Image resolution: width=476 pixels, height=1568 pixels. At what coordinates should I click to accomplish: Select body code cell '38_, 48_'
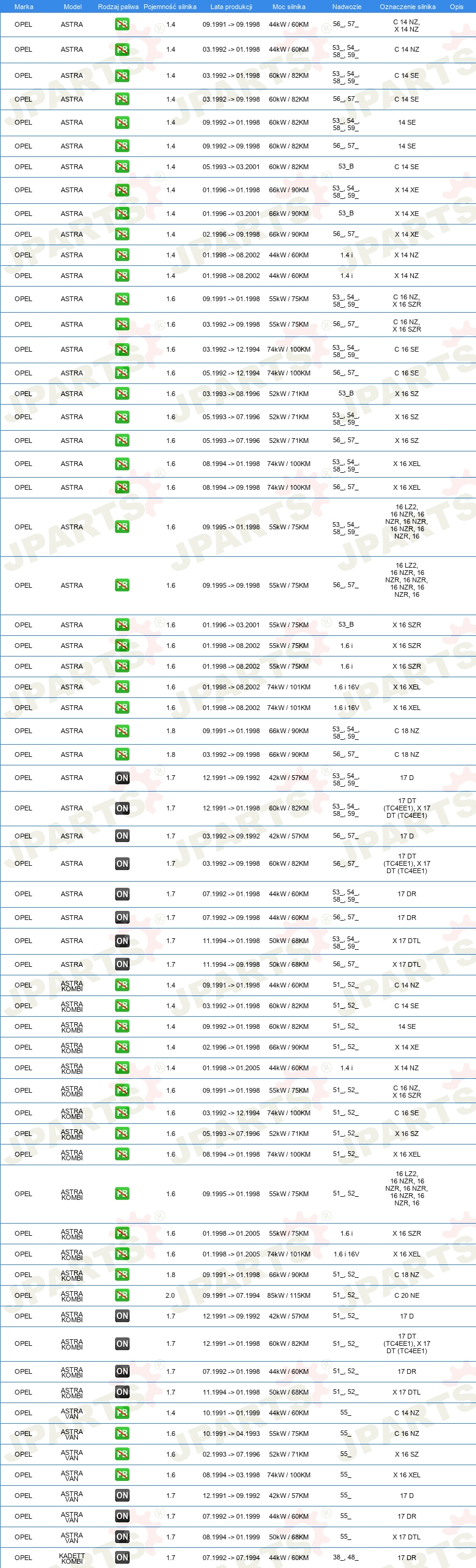346,1558
